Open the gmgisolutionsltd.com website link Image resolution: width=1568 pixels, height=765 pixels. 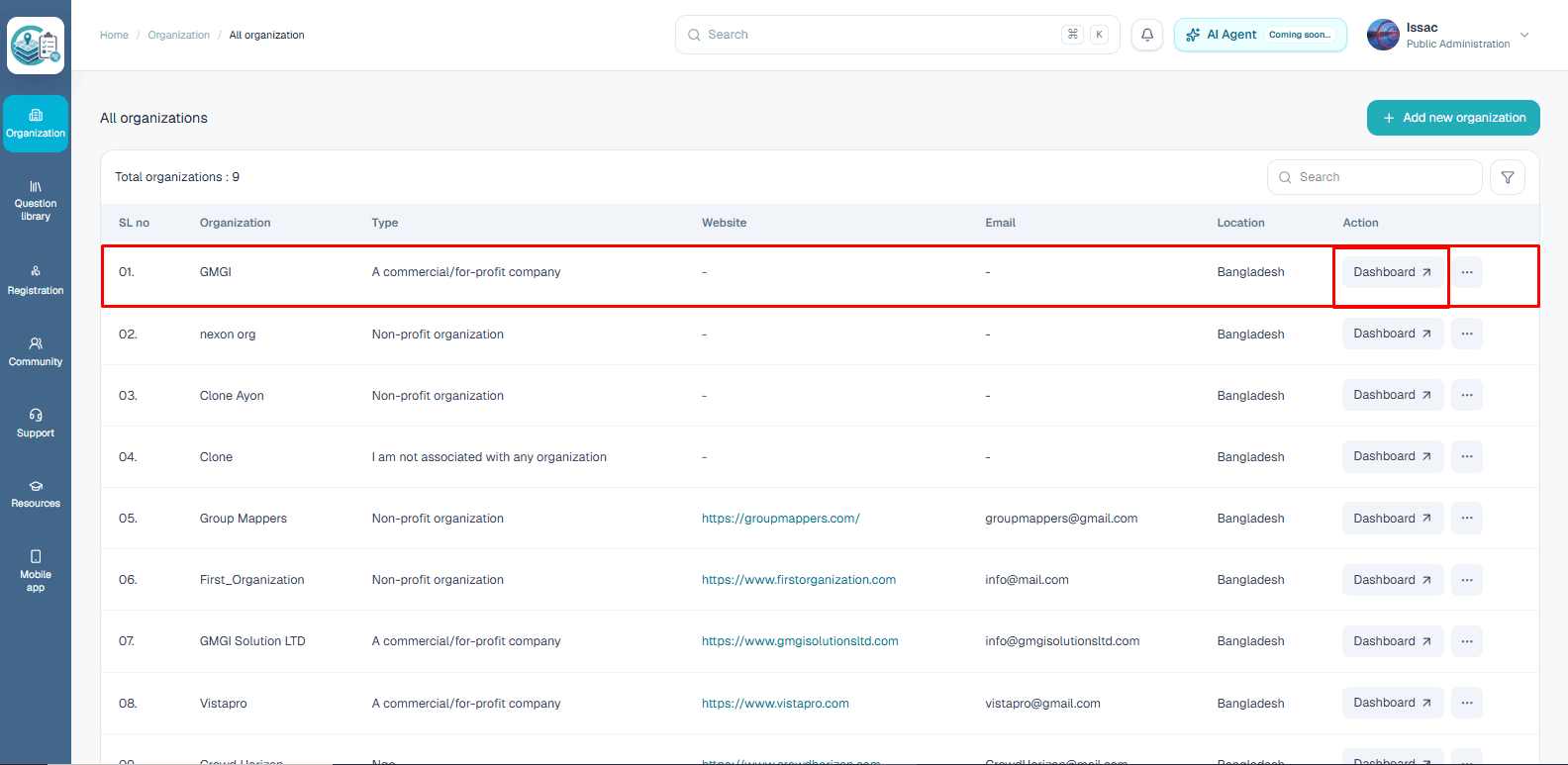(800, 641)
